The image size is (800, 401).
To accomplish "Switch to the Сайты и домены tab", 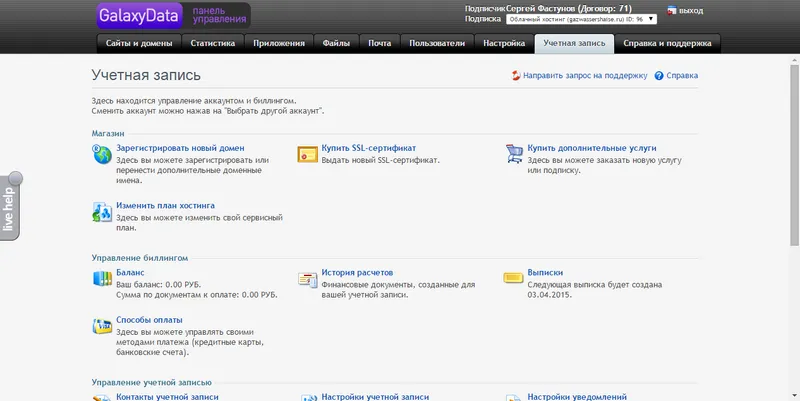I will pos(139,43).
